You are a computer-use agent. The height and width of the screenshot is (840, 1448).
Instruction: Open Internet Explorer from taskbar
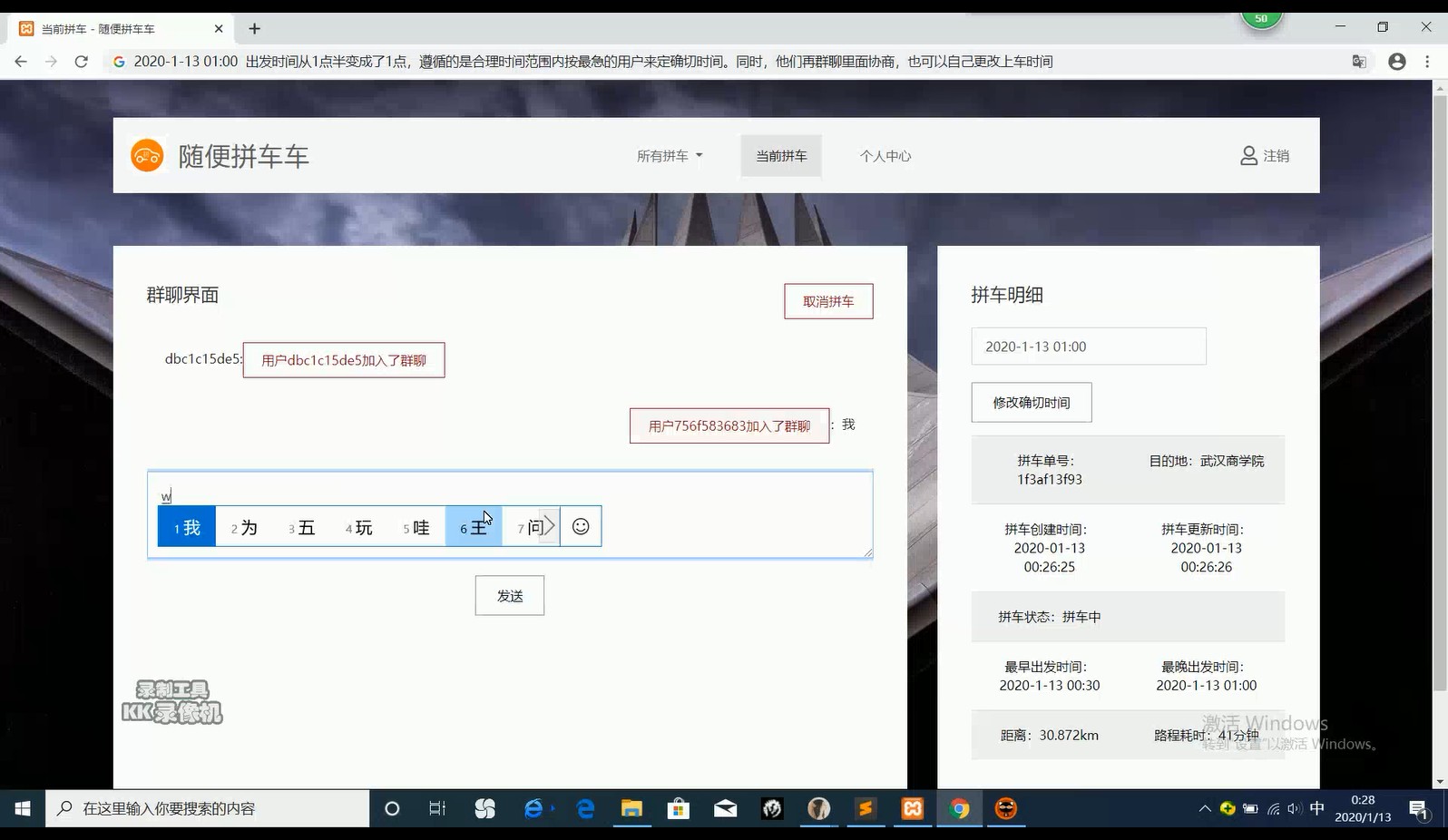click(534, 808)
